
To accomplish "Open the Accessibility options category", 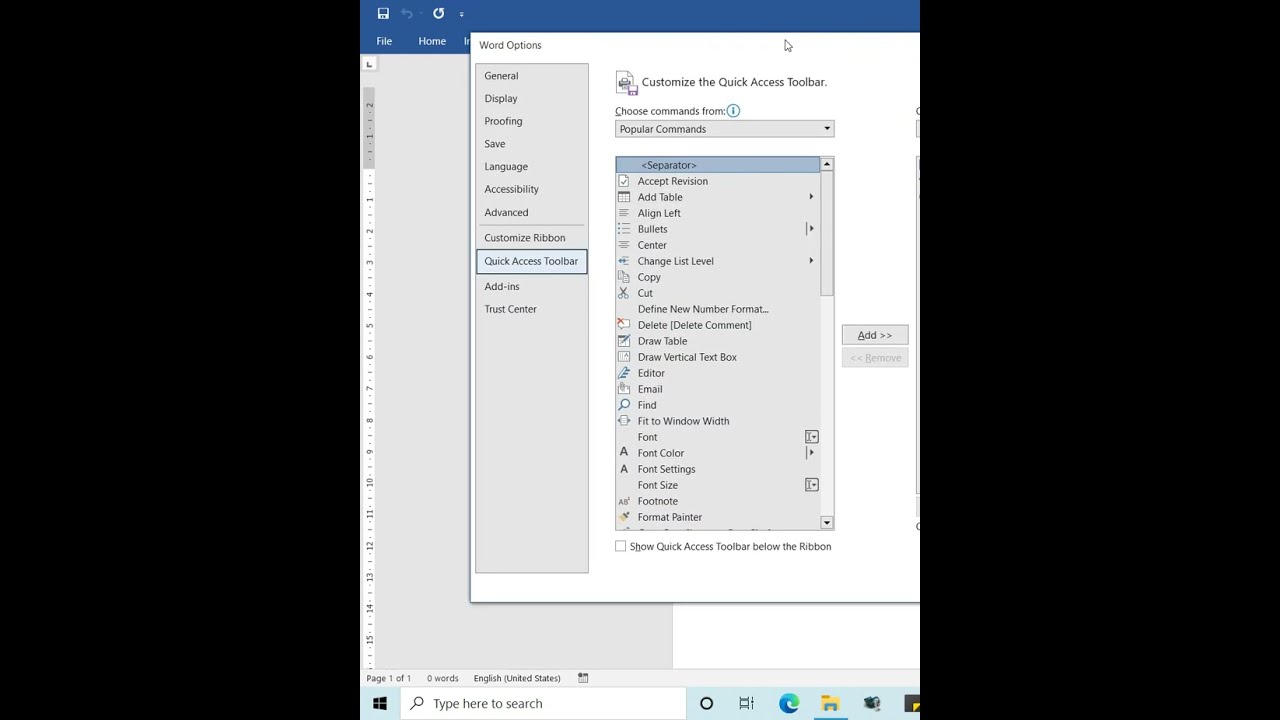I will 512,189.
